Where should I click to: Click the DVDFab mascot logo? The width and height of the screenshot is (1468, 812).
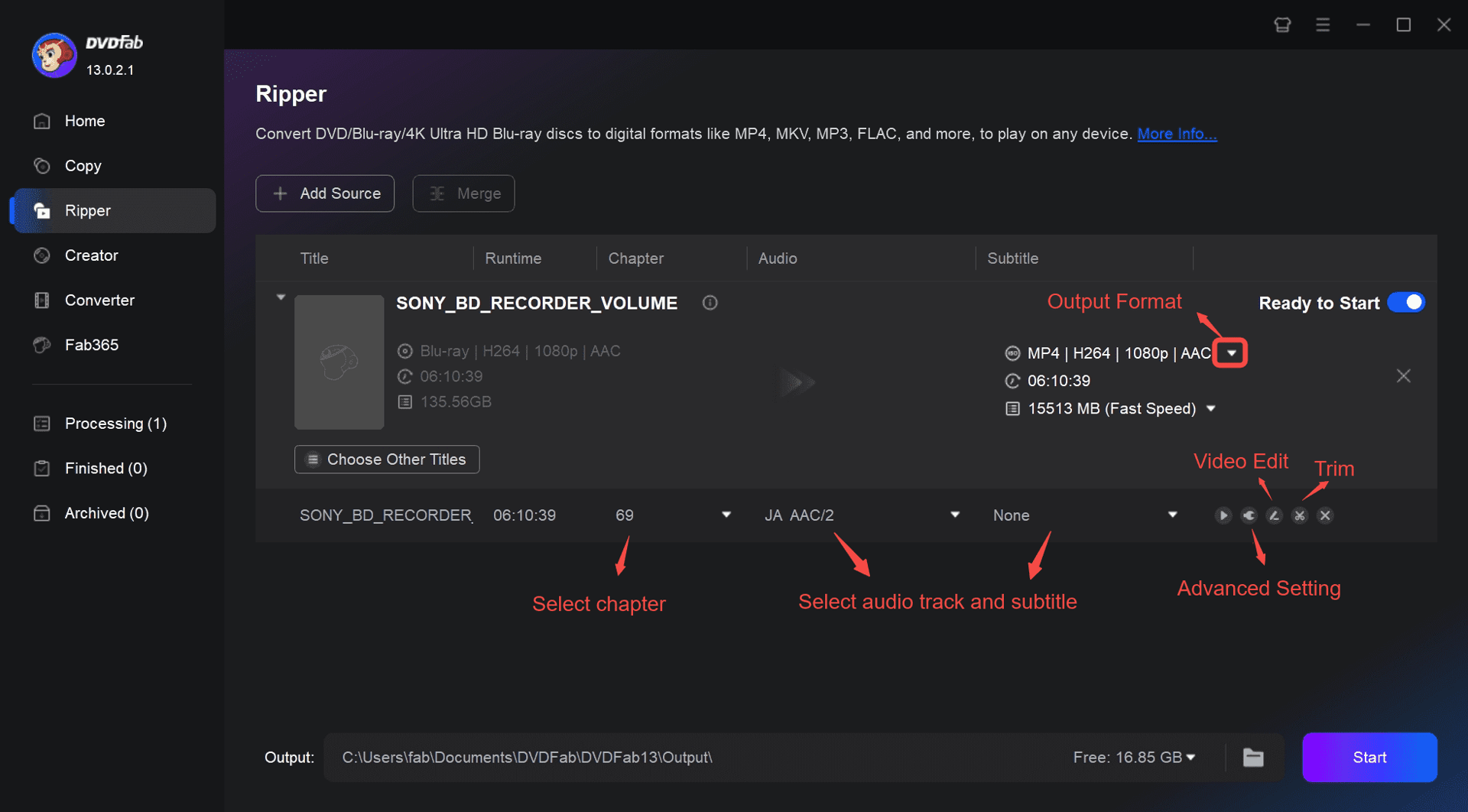[x=54, y=55]
